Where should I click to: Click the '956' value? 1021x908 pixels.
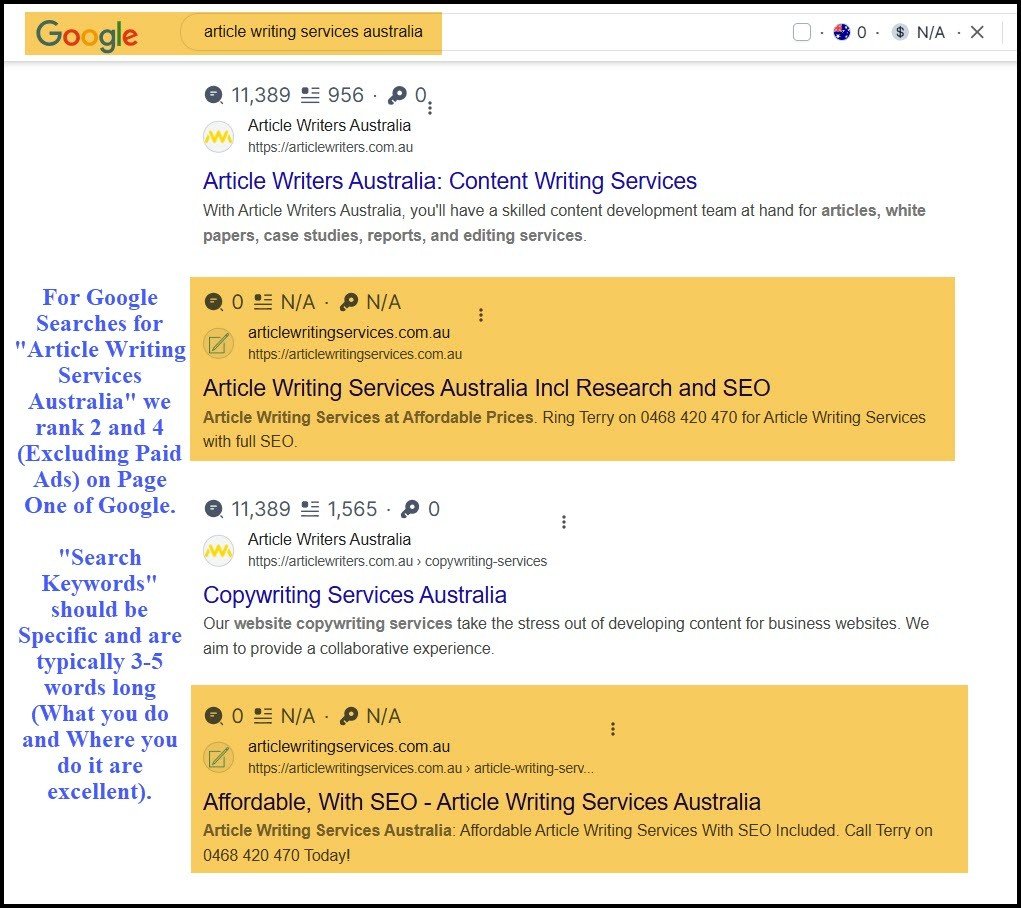click(x=345, y=95)
